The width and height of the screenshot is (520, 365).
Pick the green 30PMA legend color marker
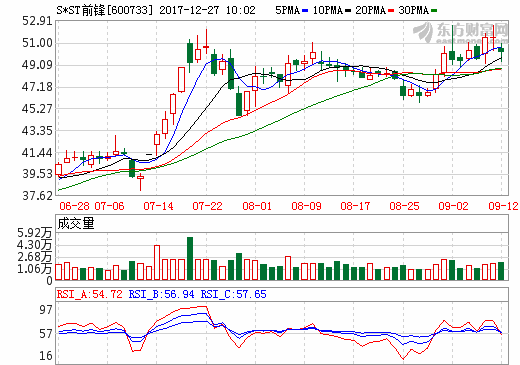point(434,11)
